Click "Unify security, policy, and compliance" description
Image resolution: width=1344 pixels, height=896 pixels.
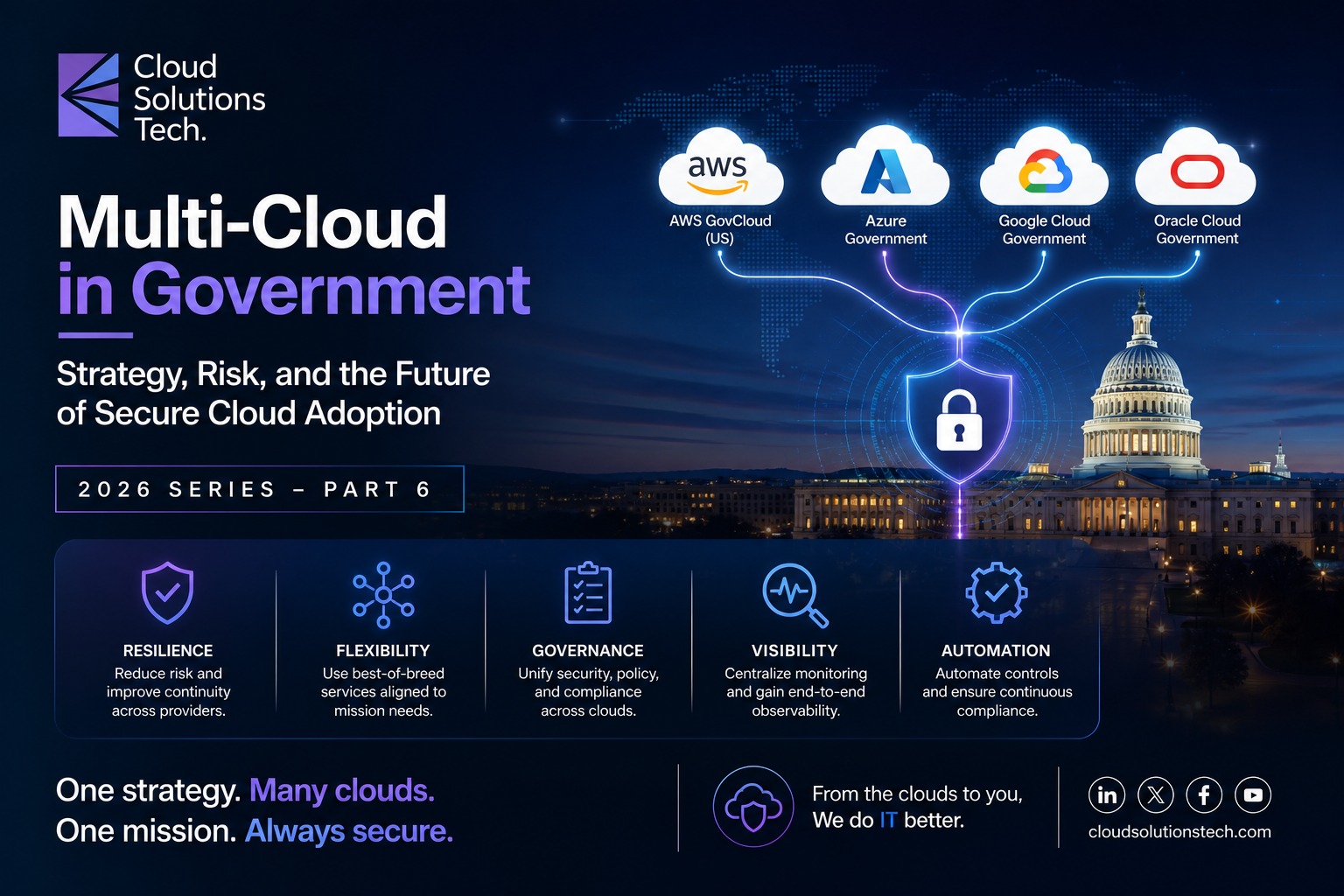pyautogui.click(x=588, y=692)
